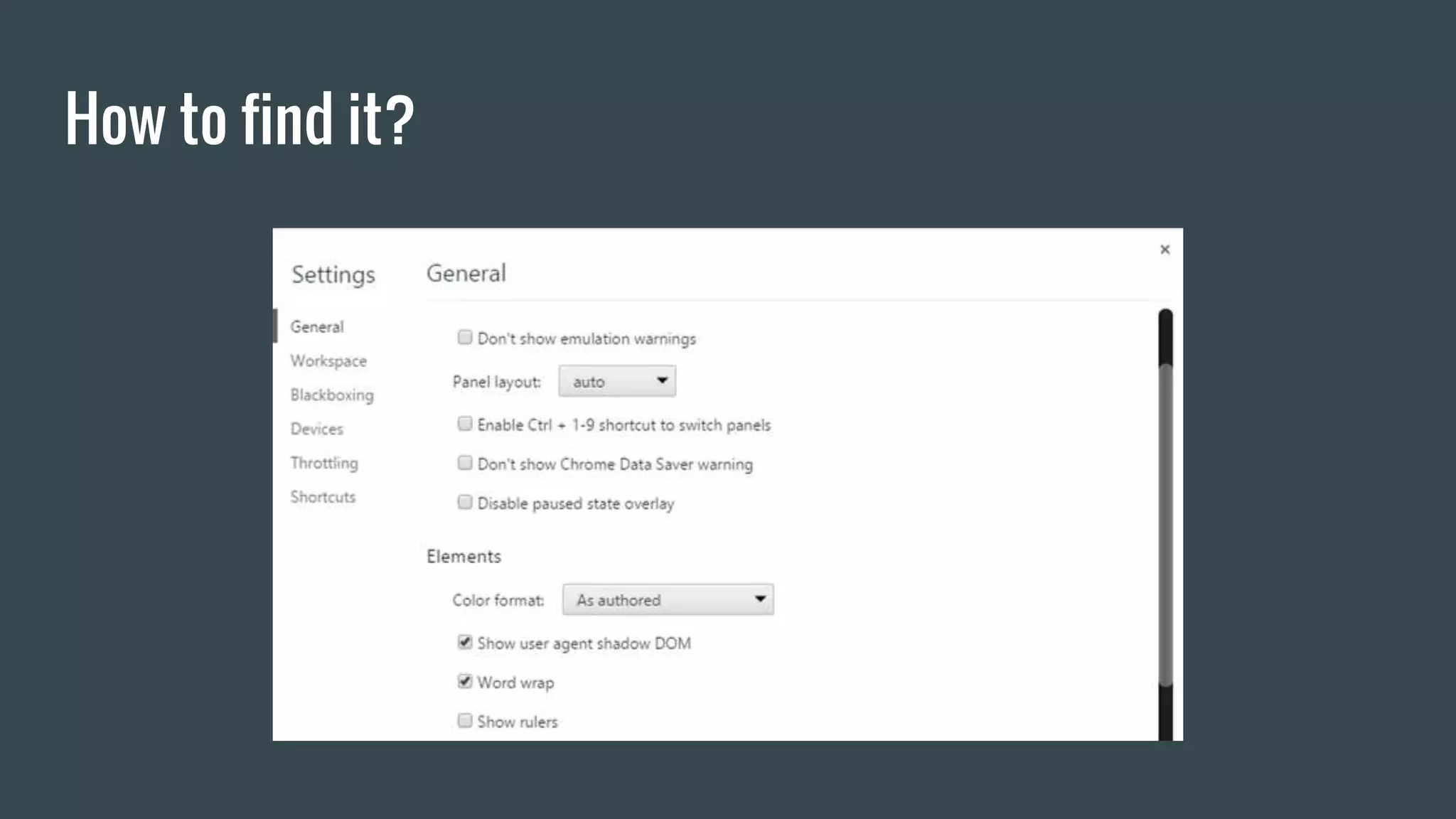
Task: Uncheck Show user agent shadow DOM
Action: point(465,643)
